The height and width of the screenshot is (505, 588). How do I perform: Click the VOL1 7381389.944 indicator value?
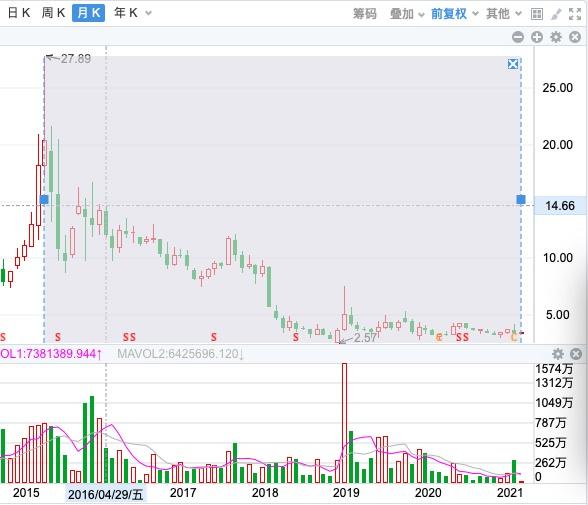click(x=51, y=354)
